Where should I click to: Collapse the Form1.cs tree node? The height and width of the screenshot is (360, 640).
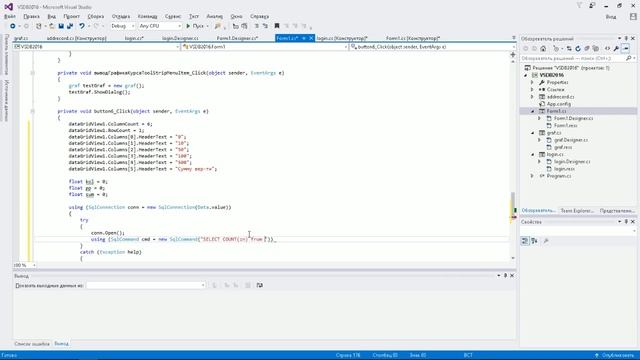(532, 111)
